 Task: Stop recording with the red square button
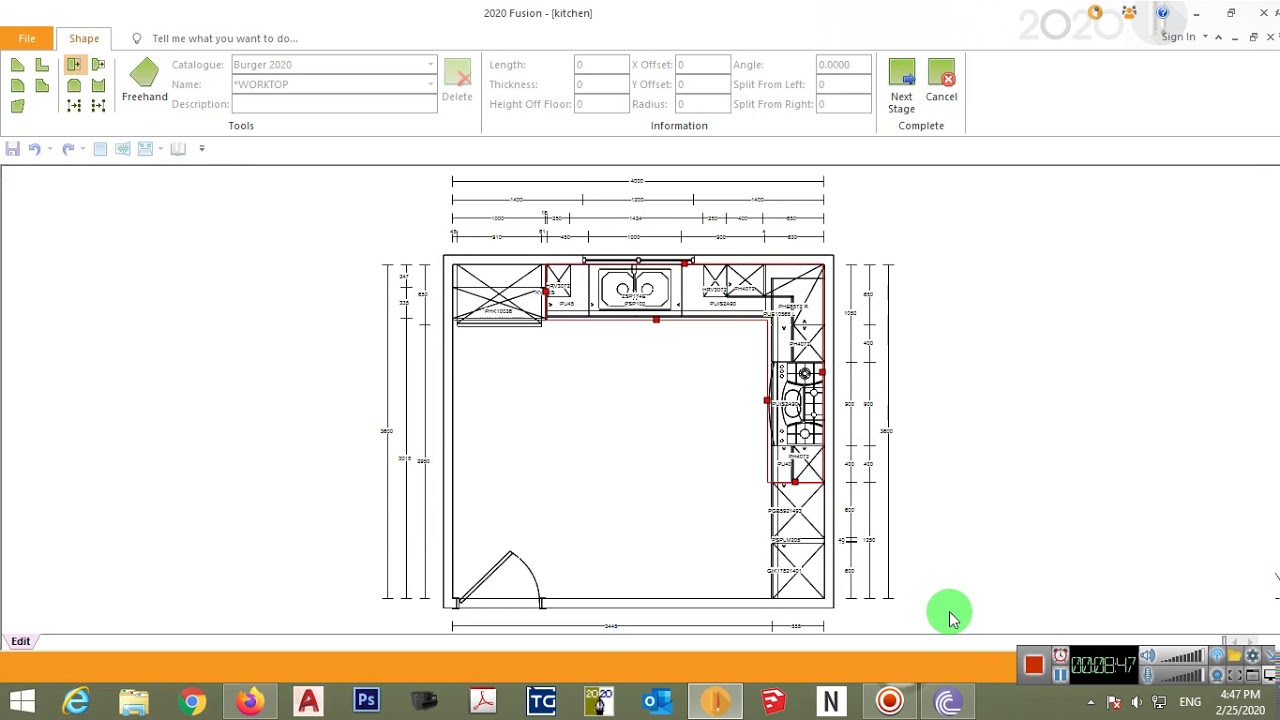pyautogui.click(x=1034, y=664)
